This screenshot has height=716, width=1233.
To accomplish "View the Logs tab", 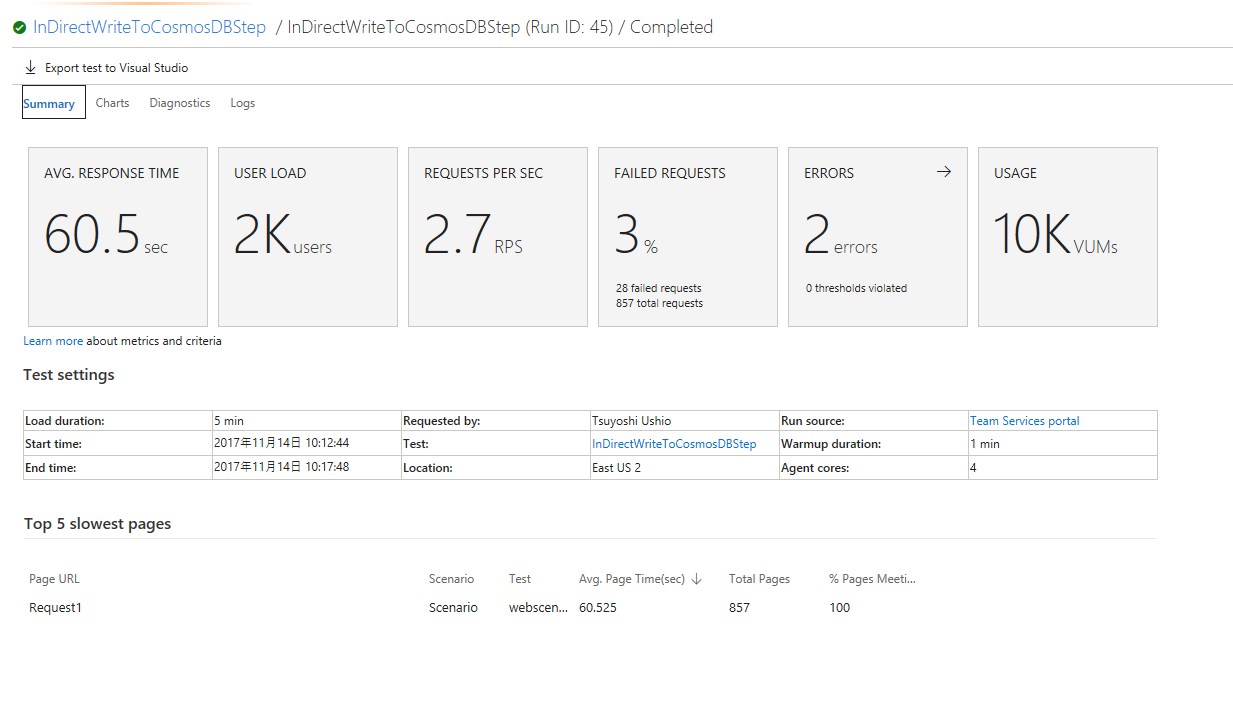I will coord(242,102).
